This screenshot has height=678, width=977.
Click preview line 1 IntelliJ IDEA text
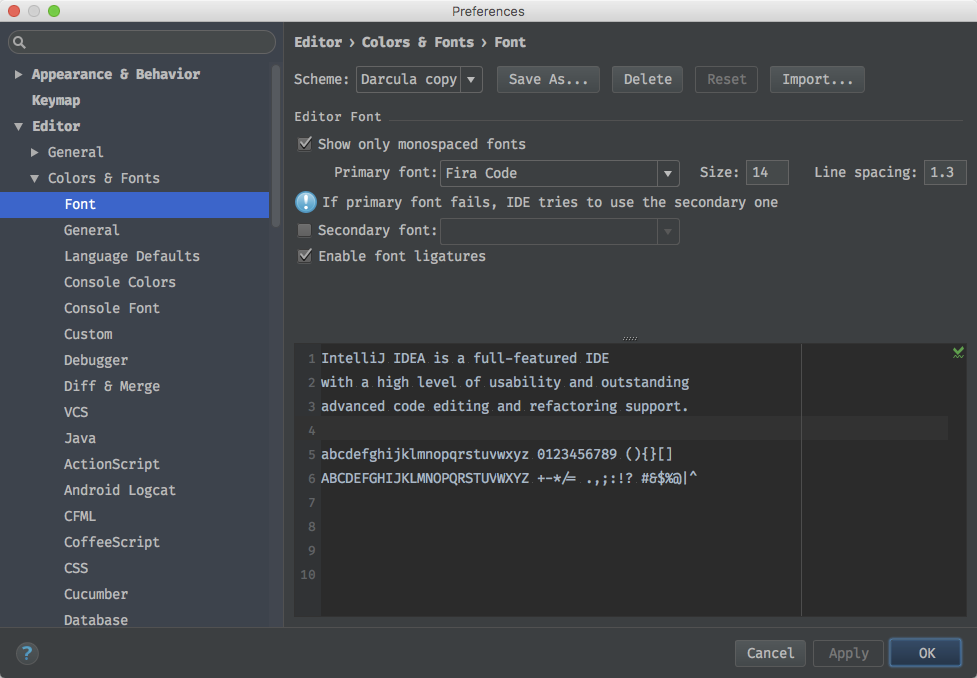point(465,358)
